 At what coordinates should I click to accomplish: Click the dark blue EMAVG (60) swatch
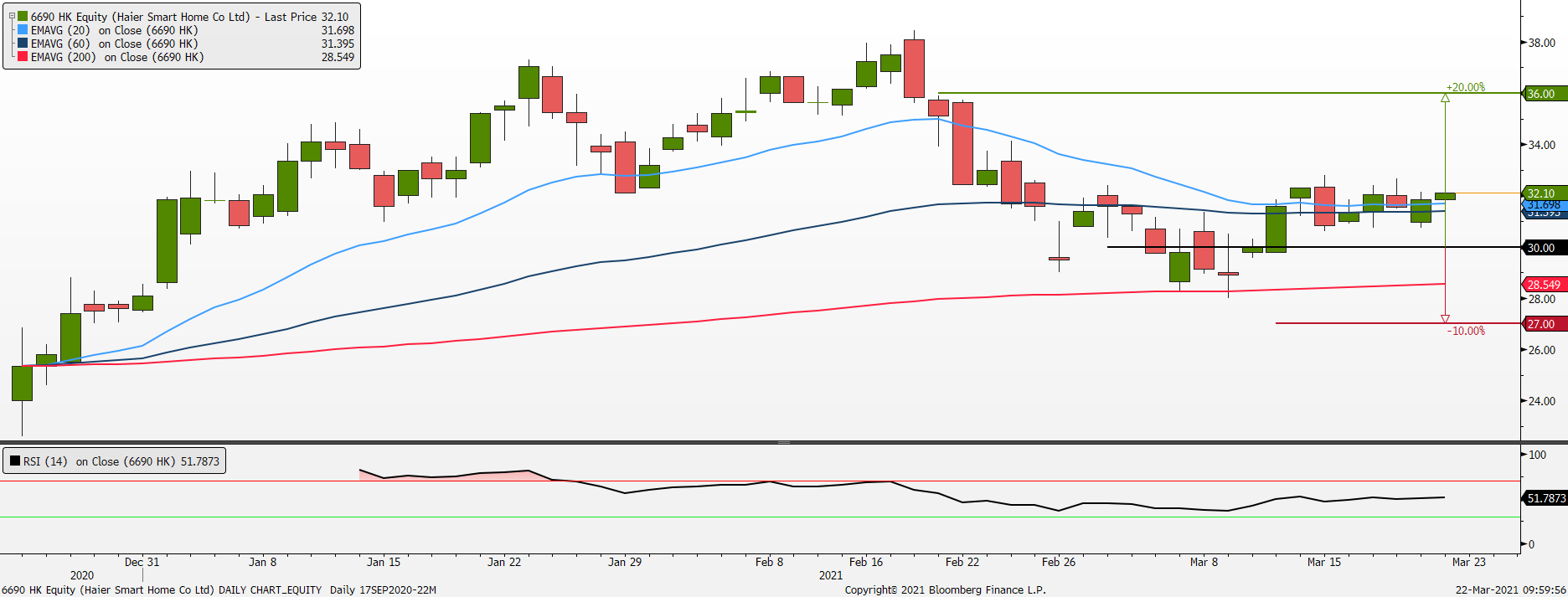(x=23, y=44)
